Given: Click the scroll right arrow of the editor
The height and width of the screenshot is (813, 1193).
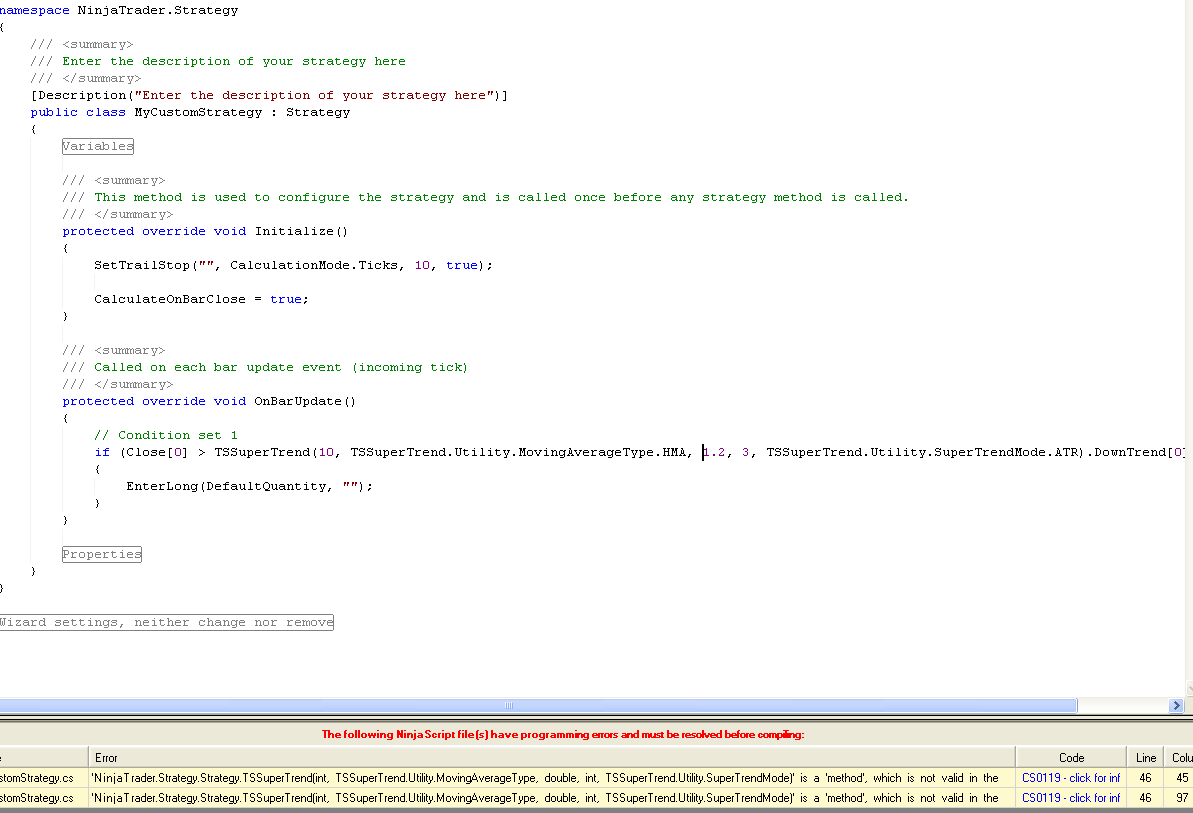Looking at the screenshot, I should click(x=1176, y=706).
